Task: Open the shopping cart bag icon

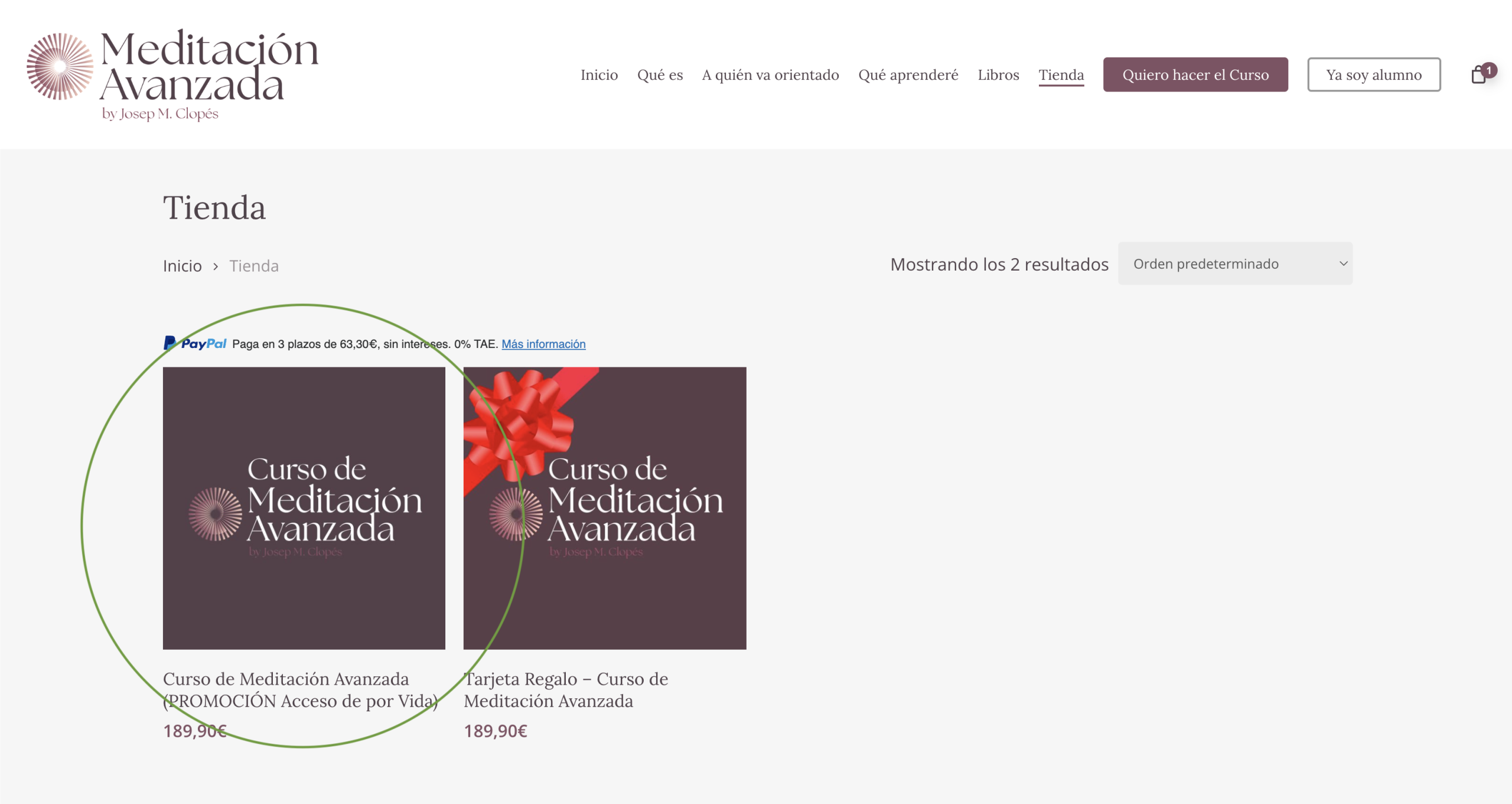Action: pos(1478,76)
